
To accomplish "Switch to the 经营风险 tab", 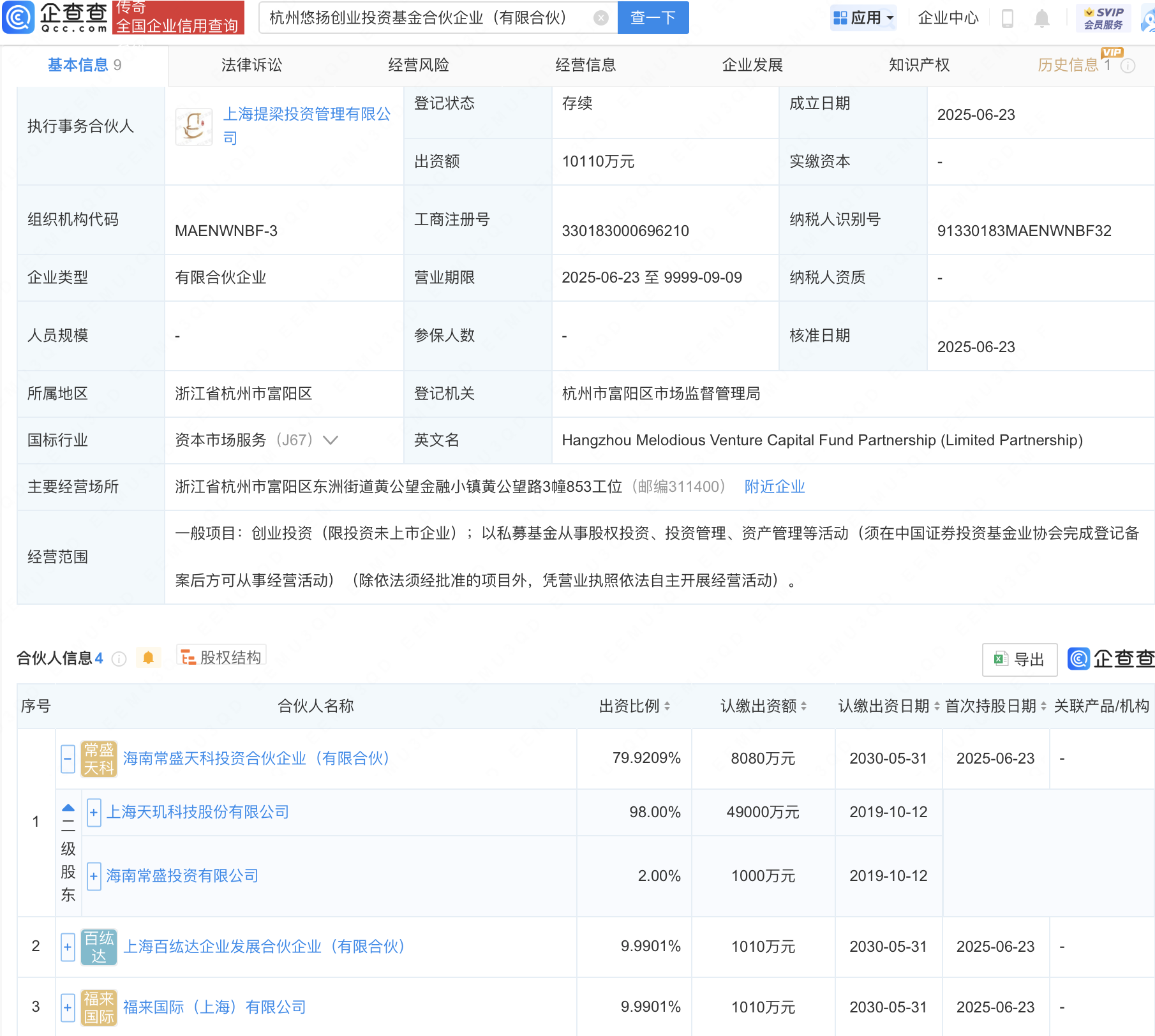I will (x=419, y=65).
